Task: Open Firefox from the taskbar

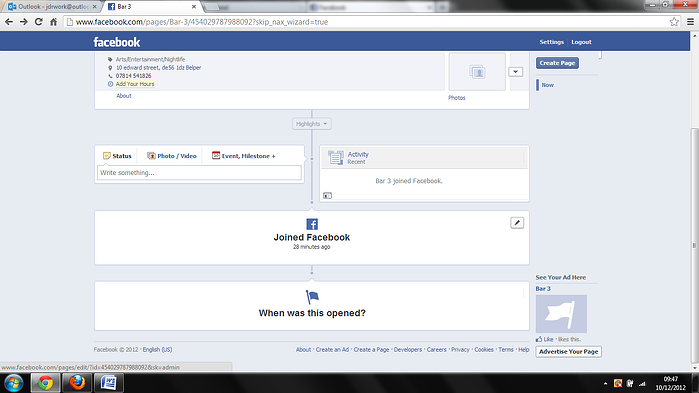Action: (77, 383)
